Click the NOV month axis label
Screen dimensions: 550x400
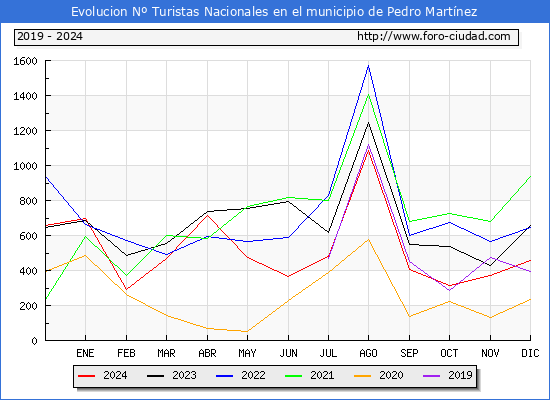tap(490, 353)
